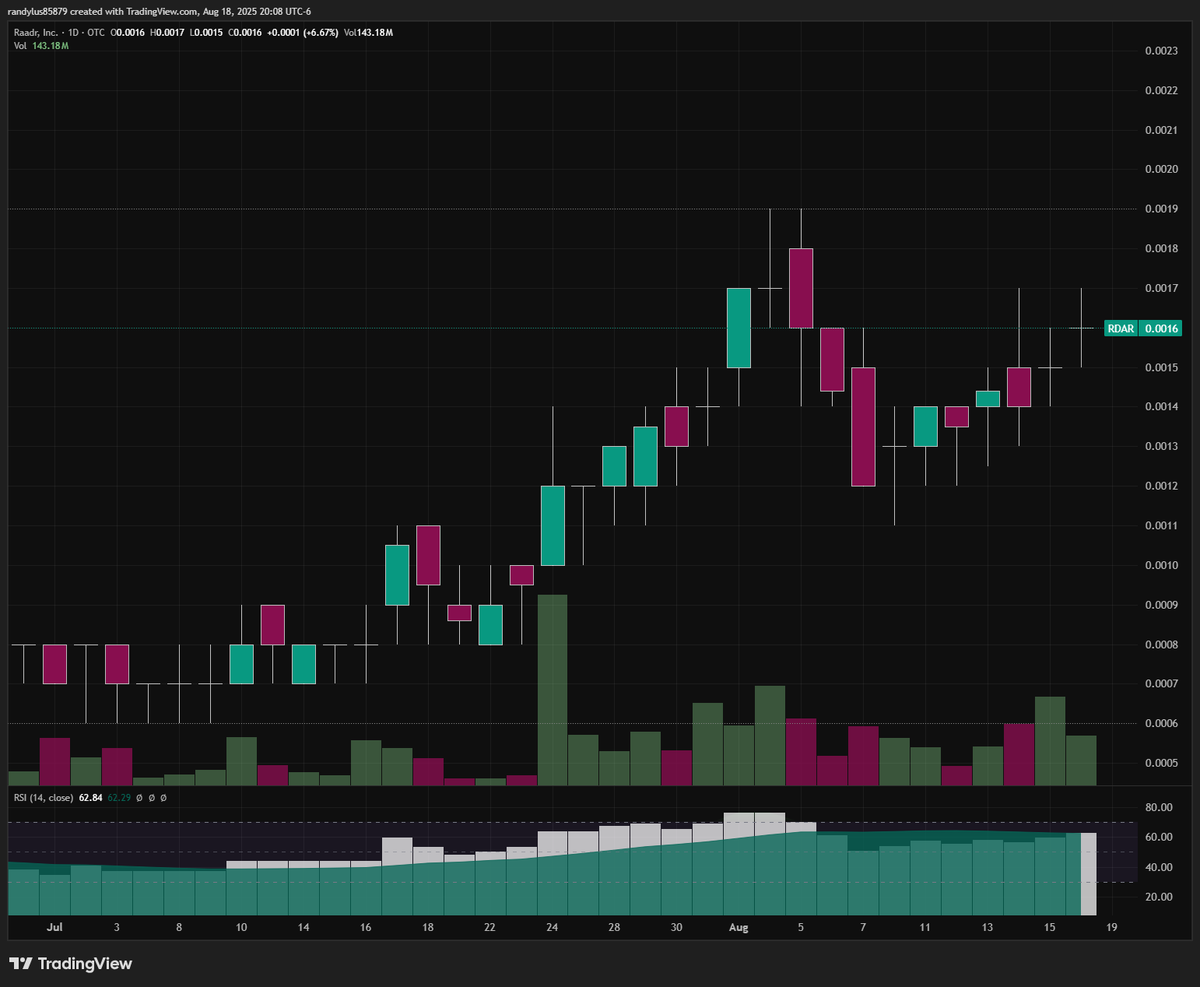Click the 0.0021 price axis label
The height and width of the screenshot is (987, 1200).
click(x=1160, y=130)
